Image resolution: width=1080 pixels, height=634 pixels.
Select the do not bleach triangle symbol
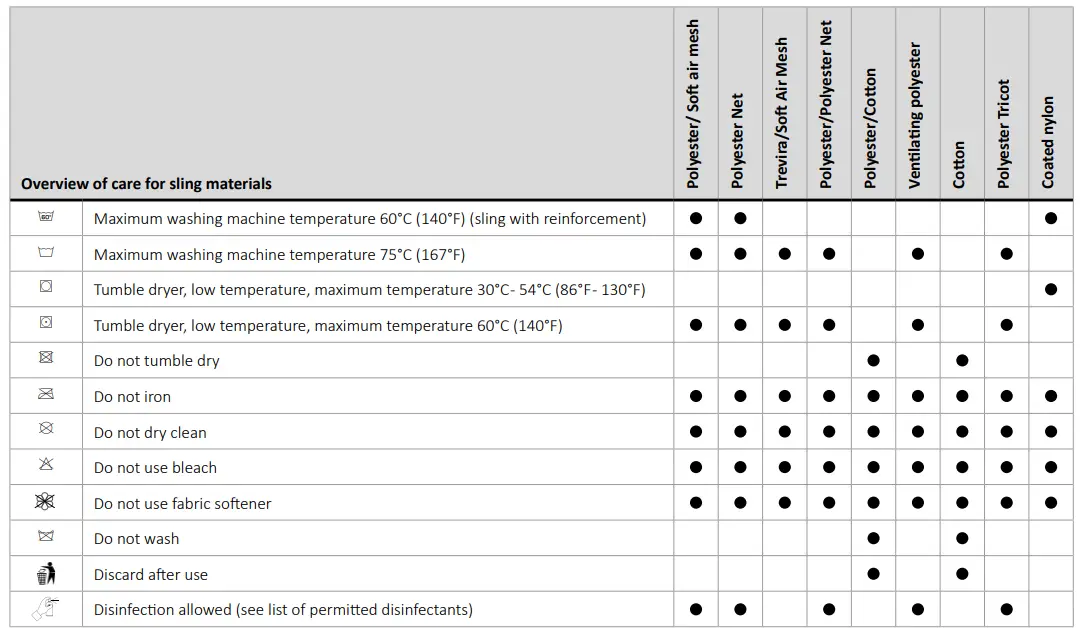46,466
